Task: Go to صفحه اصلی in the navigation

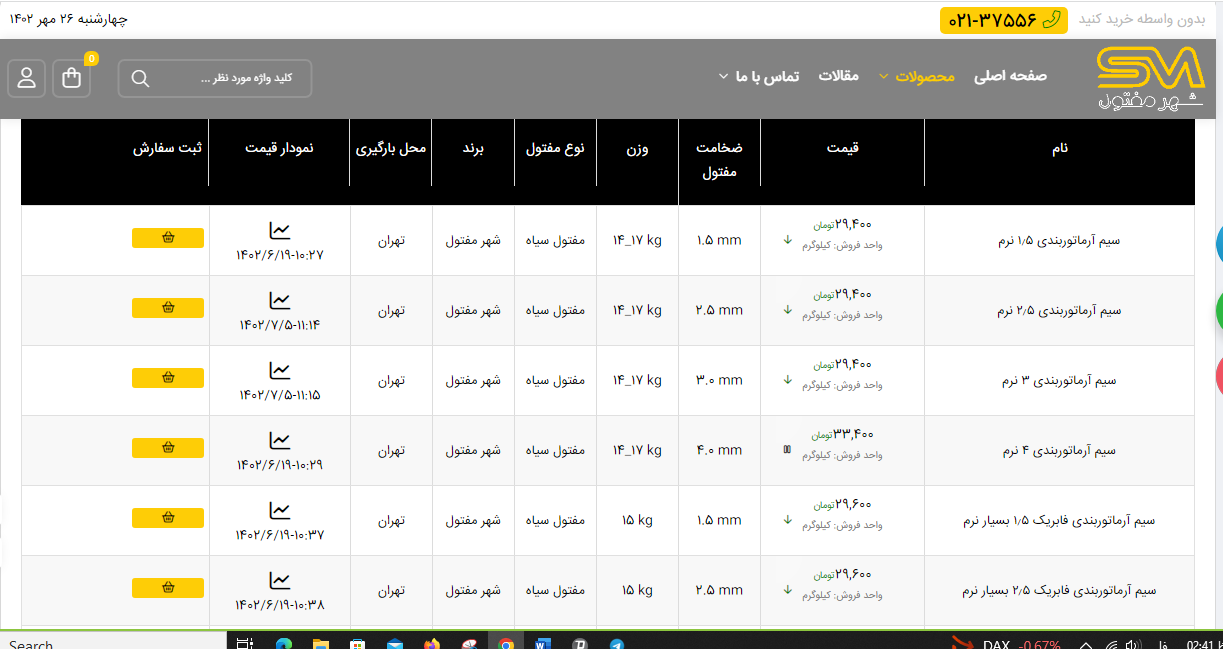Action: pyautogui.click(x=1010, y=76)
